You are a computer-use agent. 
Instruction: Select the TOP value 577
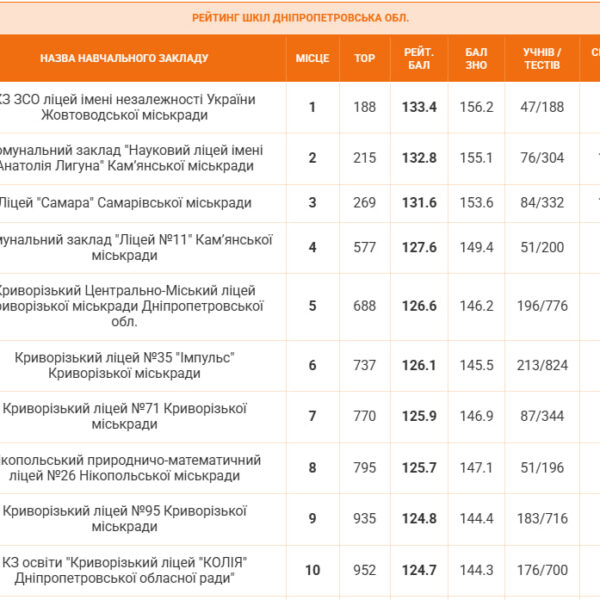pos(364,248)
